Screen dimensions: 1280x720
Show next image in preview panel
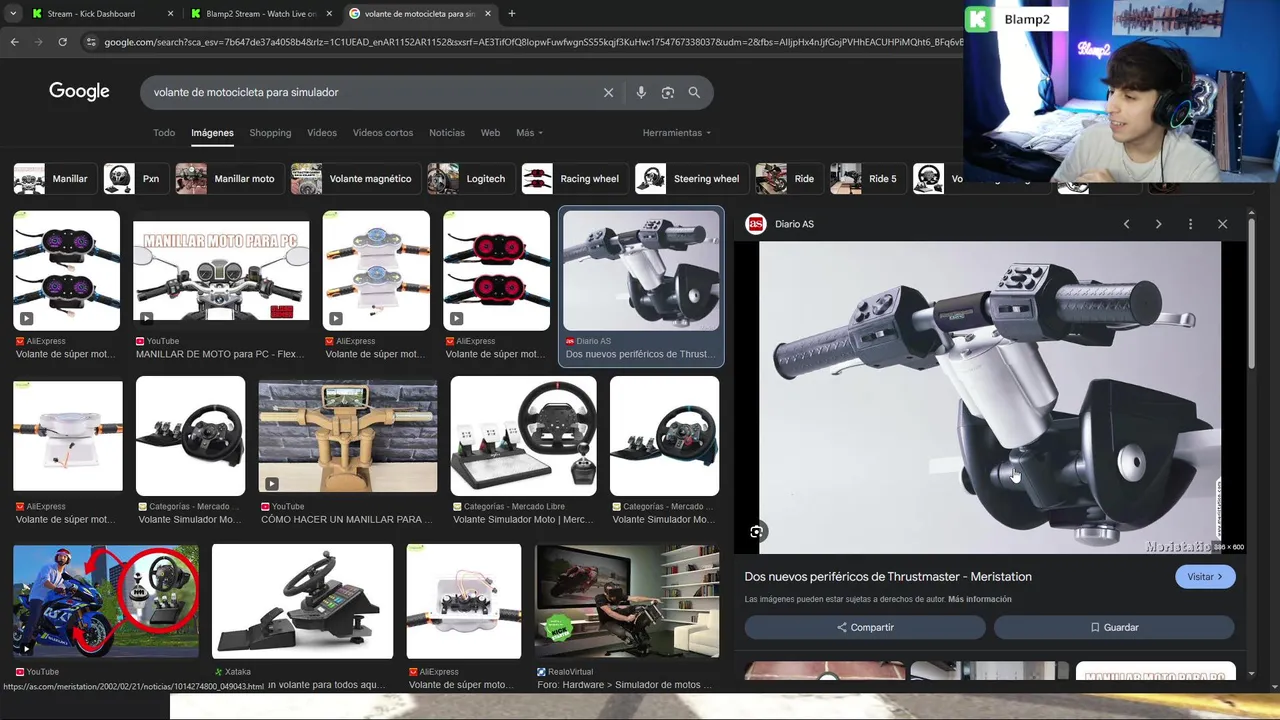tap(1158, 224)
